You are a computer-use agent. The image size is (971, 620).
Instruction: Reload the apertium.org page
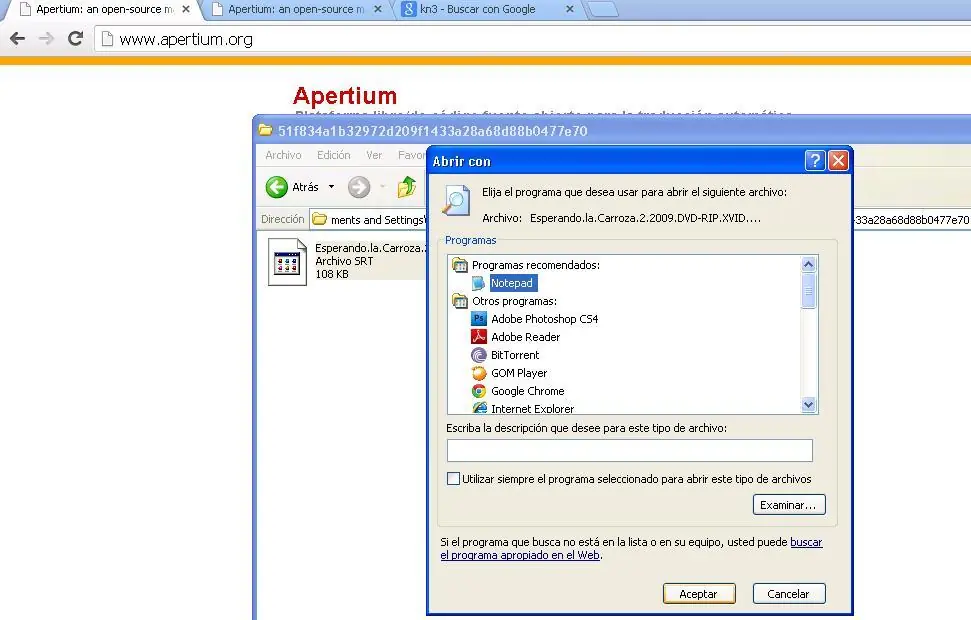(x=76, y=38)
